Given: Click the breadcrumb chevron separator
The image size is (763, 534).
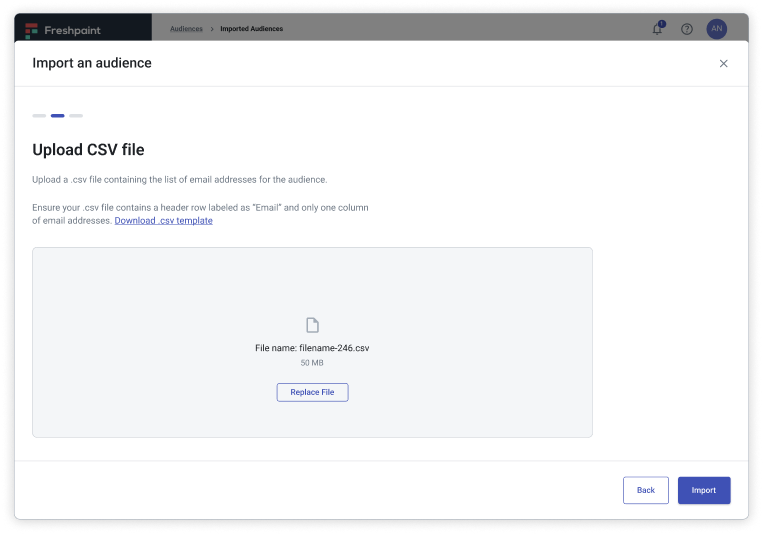Looking at the screenshot, I should tap(212, 29).
